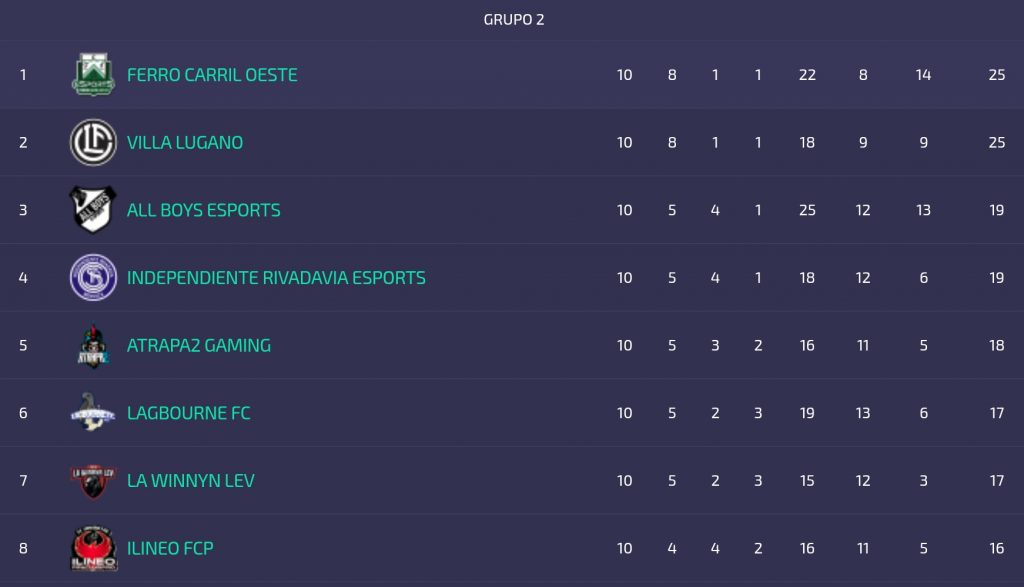Click the GRUPO 2 table header

[514, 20]
